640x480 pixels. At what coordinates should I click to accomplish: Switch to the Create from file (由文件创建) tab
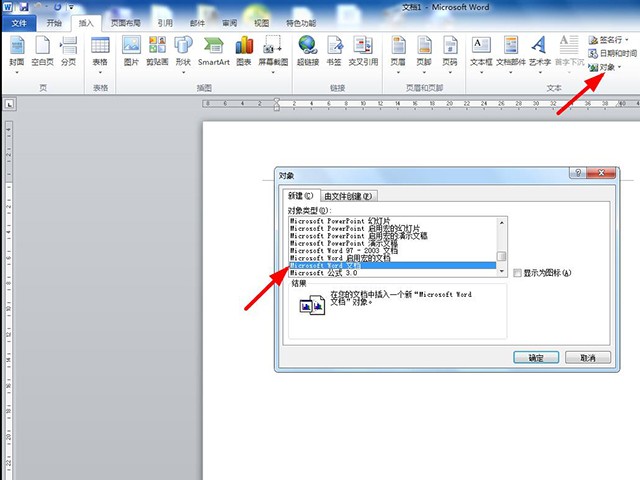[x=348, y=196]
